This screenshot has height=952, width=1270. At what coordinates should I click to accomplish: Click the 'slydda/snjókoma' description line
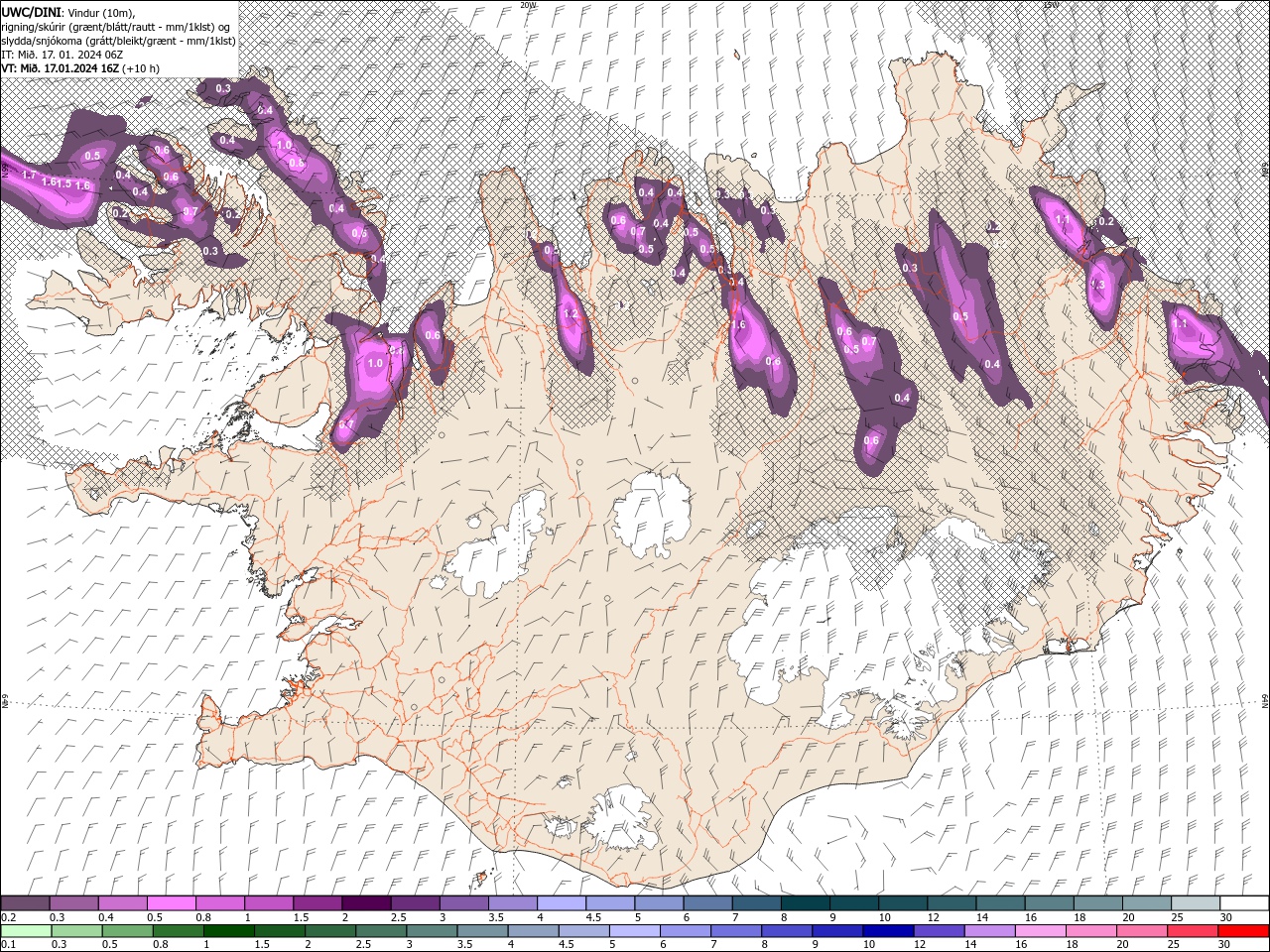118,40
